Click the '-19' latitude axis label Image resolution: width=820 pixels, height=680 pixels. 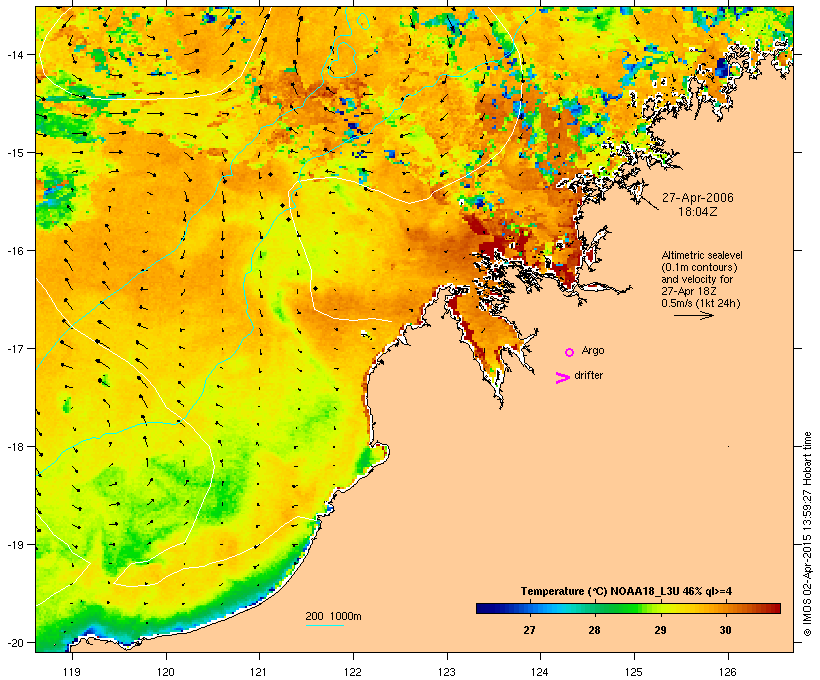pyautogui.click(x=15, y=545)
